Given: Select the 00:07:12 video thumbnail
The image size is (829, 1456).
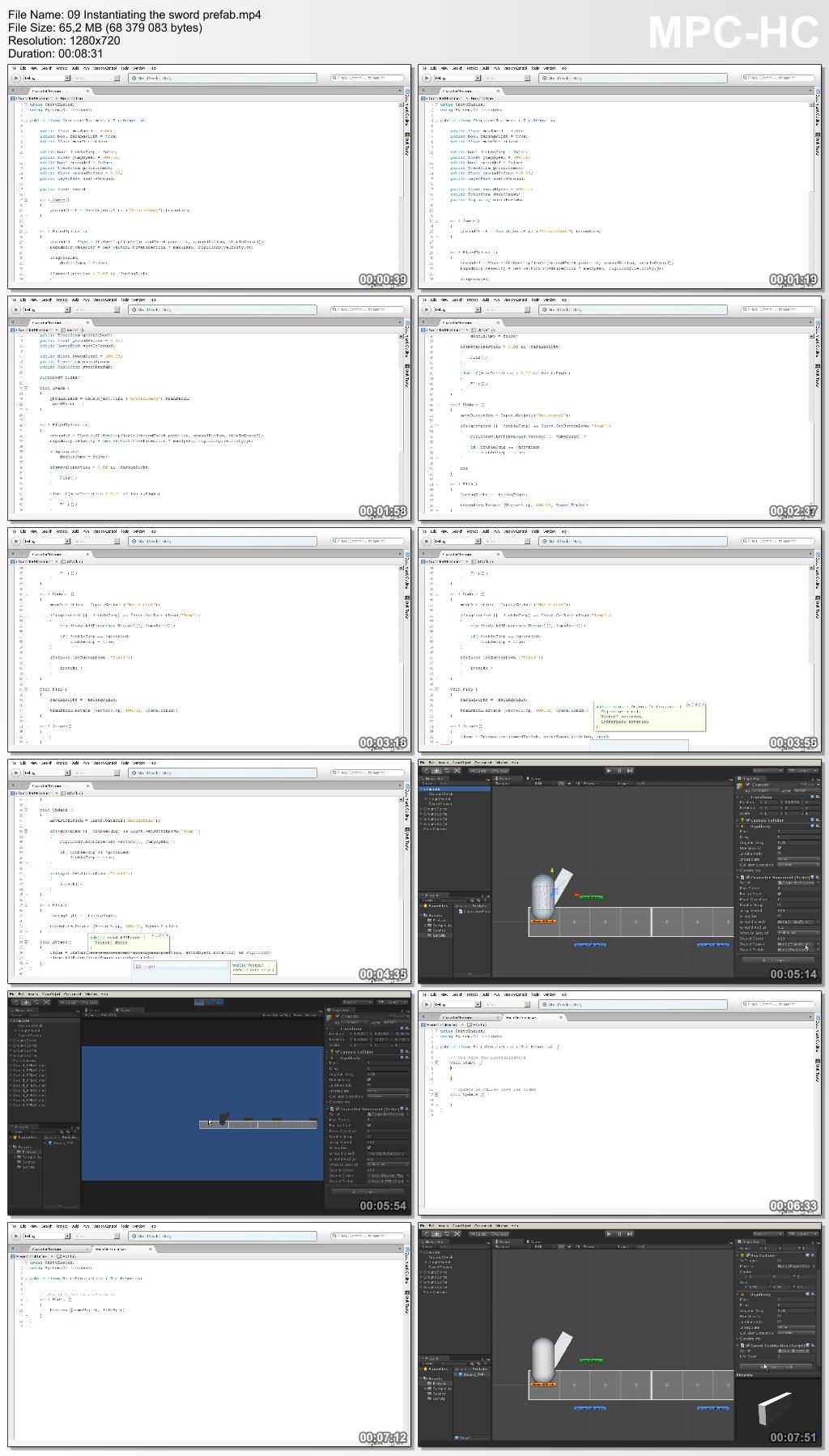Looking at the screenshot, I should [210, 1334].
